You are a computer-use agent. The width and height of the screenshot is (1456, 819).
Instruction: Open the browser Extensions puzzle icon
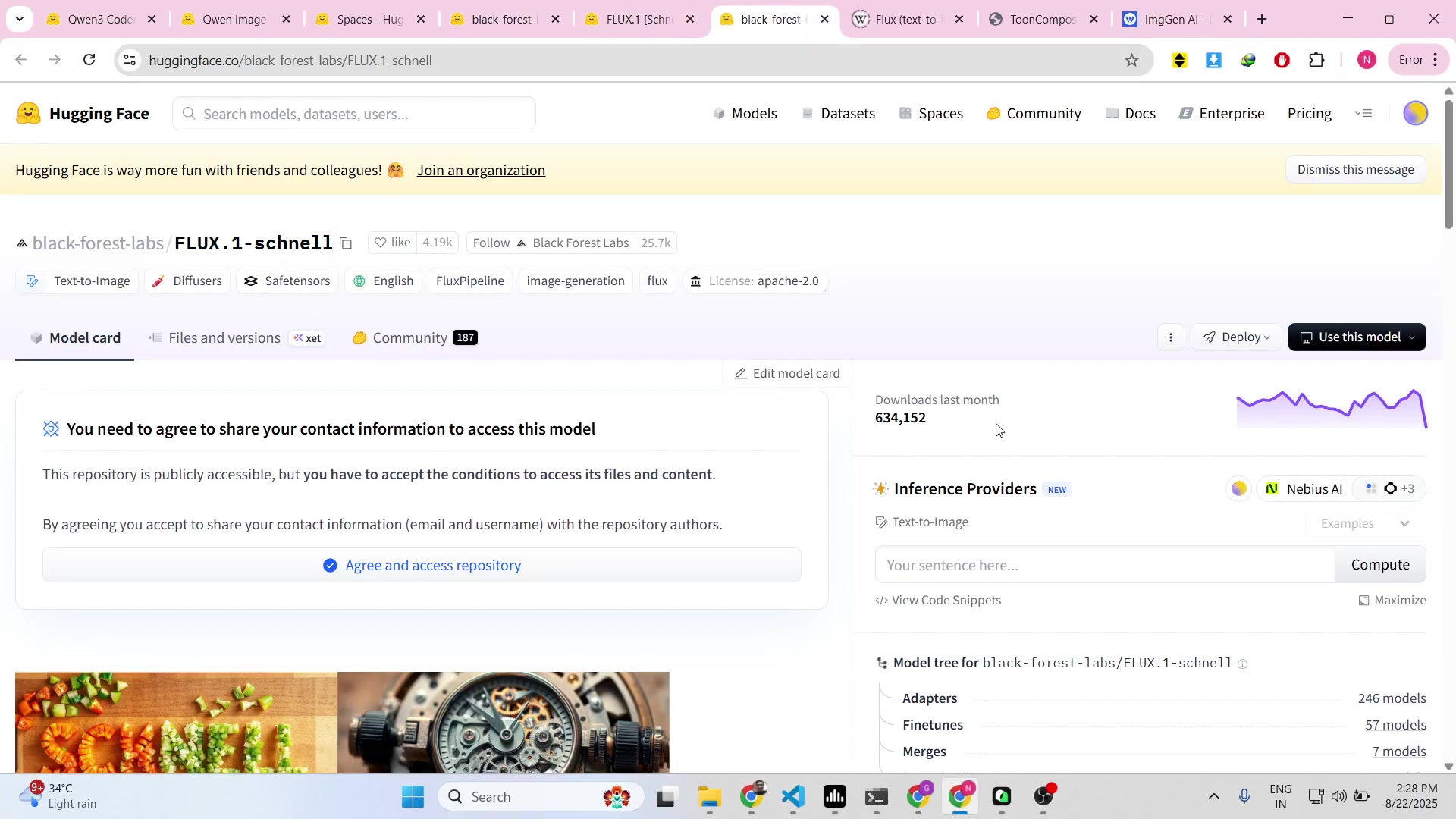1317,60
